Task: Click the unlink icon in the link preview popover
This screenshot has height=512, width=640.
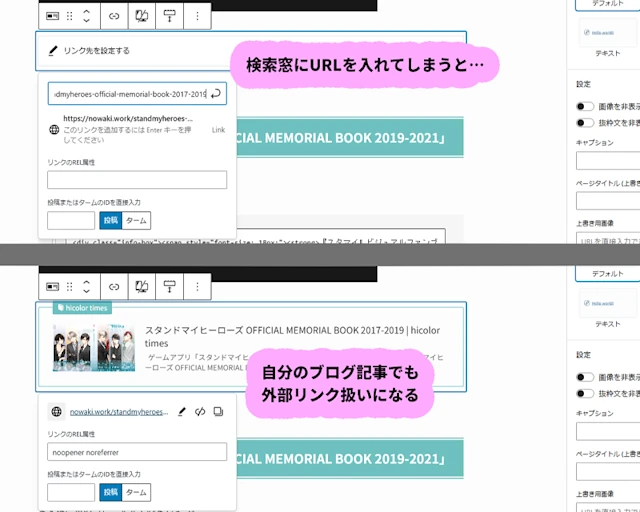Action: [200, 411]
